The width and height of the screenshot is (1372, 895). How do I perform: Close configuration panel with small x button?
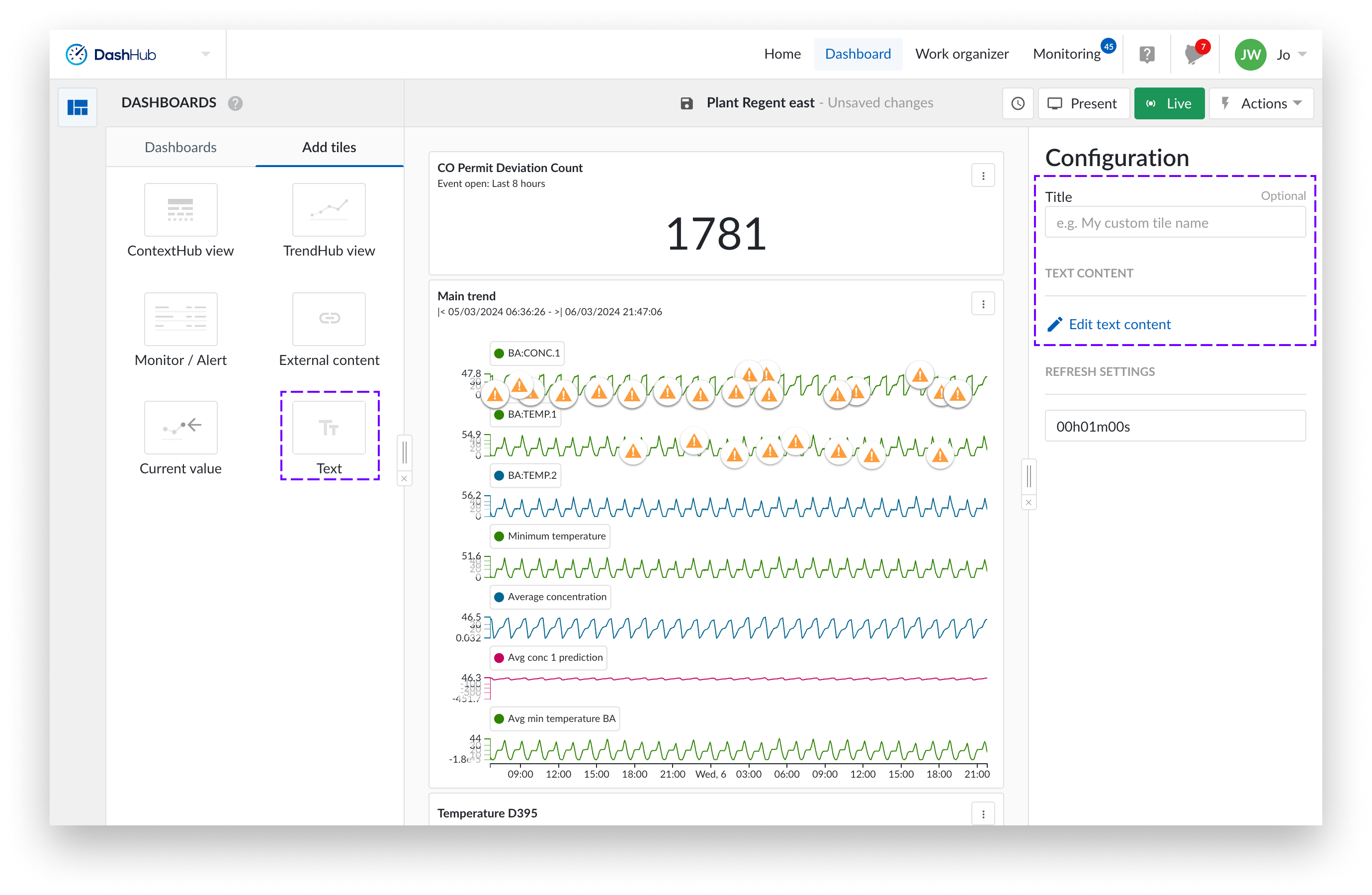point(1029,503)
